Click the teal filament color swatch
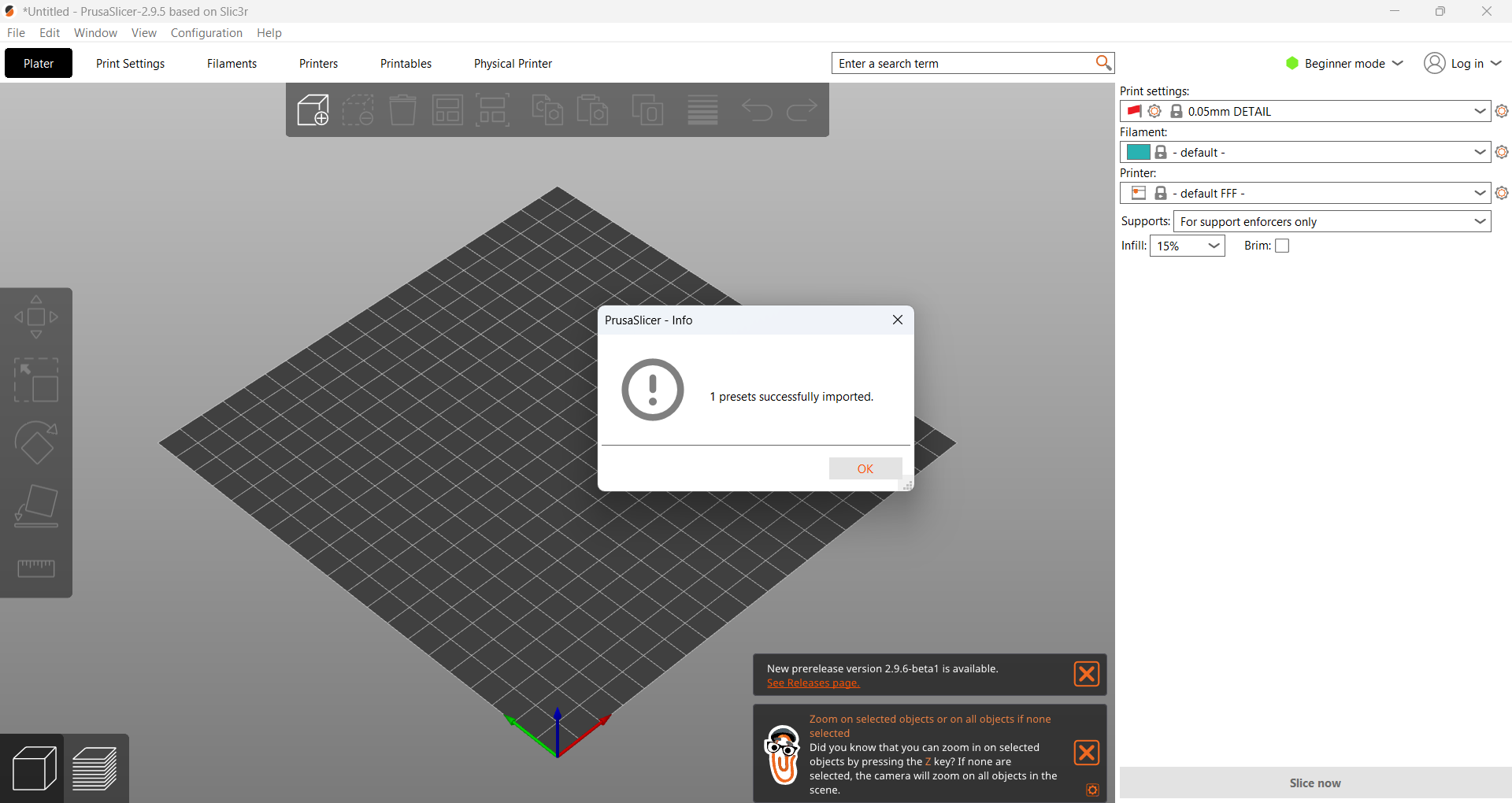Screen dimensions: 1512x803 click(1138, 152)
